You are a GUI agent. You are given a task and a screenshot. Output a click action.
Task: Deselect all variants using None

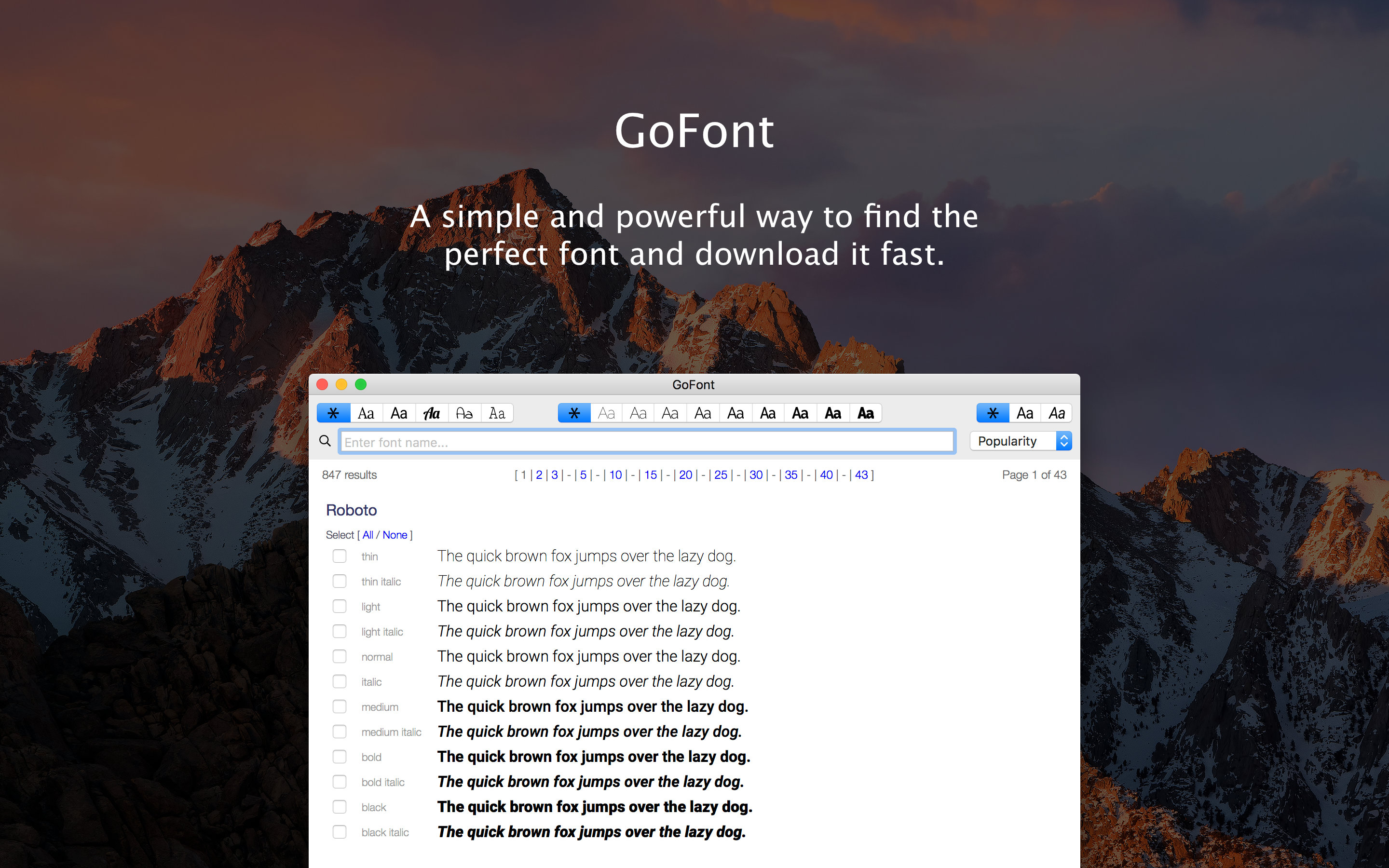395,534
